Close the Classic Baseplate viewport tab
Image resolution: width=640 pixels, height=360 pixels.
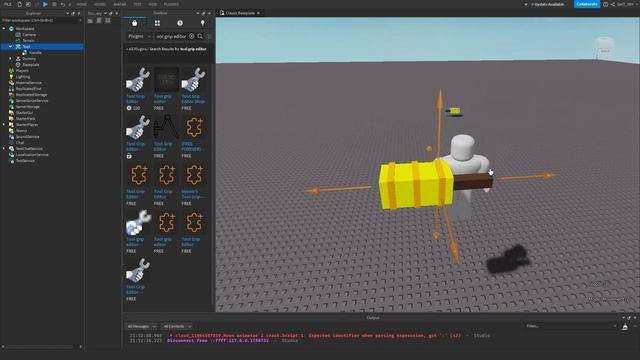pyautogui.click(x=258, y=13)
